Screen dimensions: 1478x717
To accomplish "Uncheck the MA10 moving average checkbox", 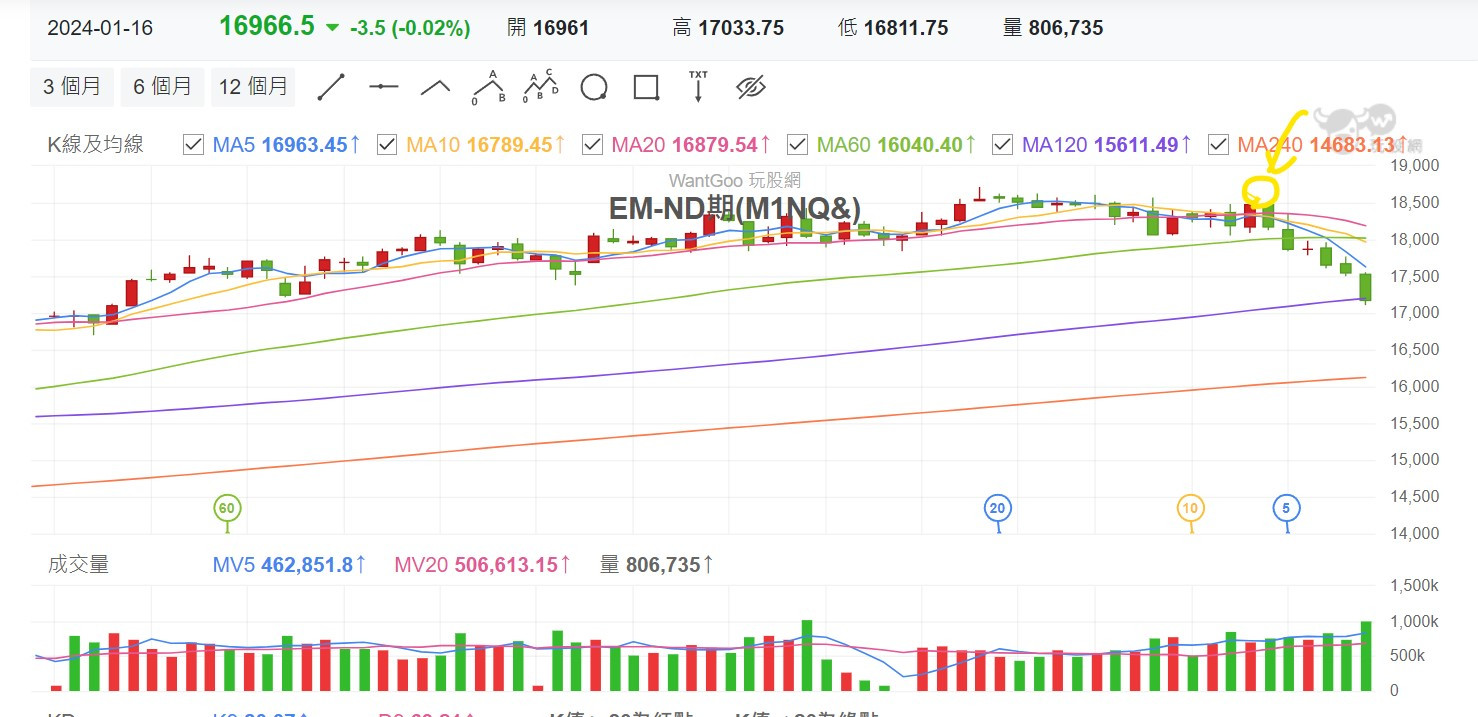I will (x=387, y=145).
